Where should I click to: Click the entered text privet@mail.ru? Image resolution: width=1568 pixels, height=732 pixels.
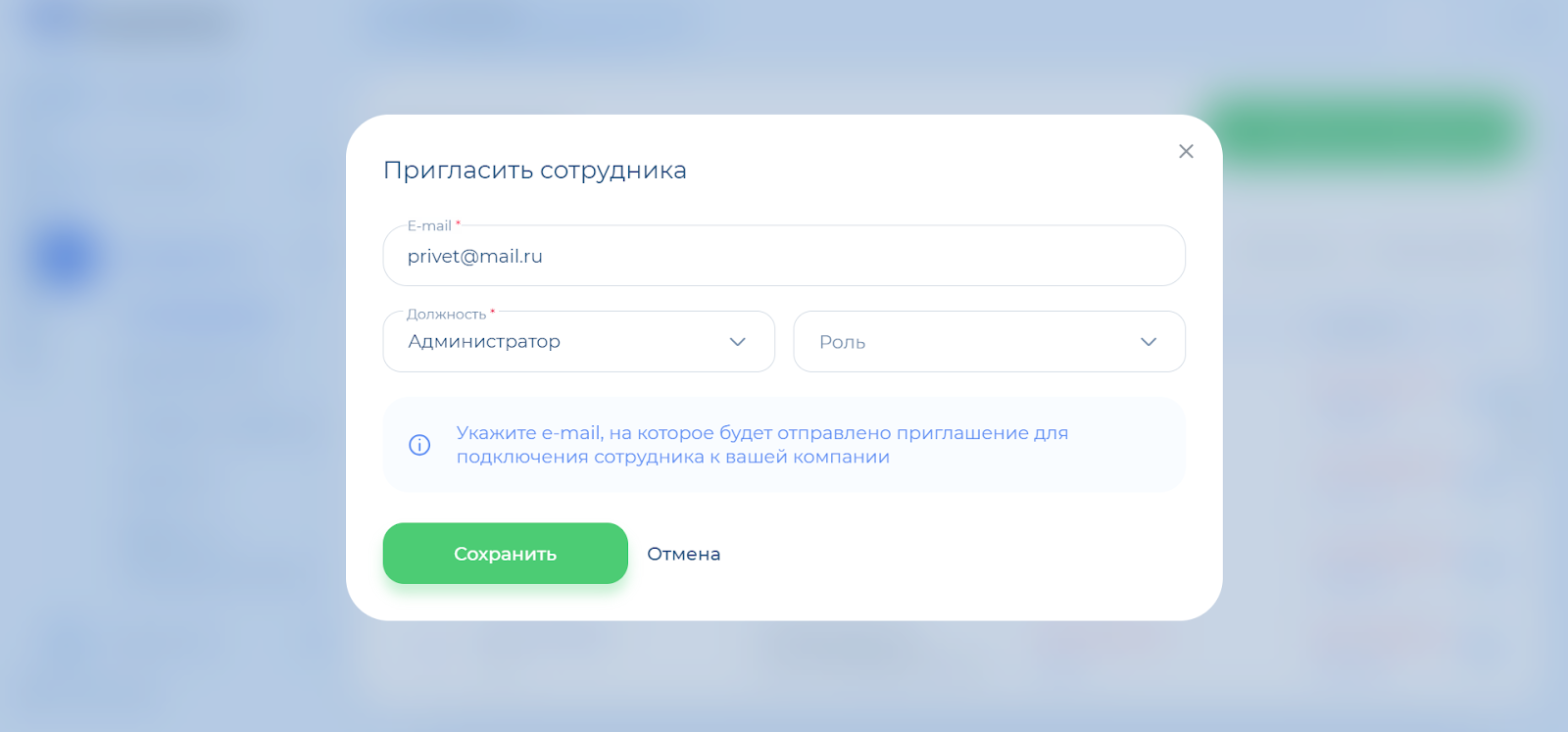click(x=474, y=257)
